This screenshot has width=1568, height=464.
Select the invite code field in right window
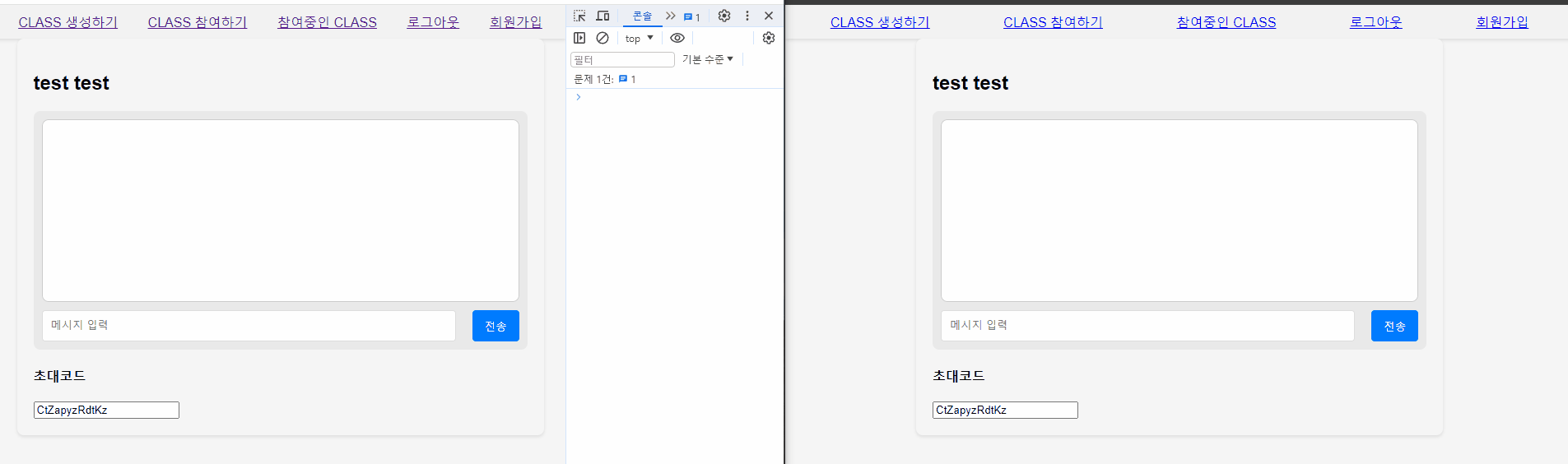pyautogui.click(x=1005, y=410)
